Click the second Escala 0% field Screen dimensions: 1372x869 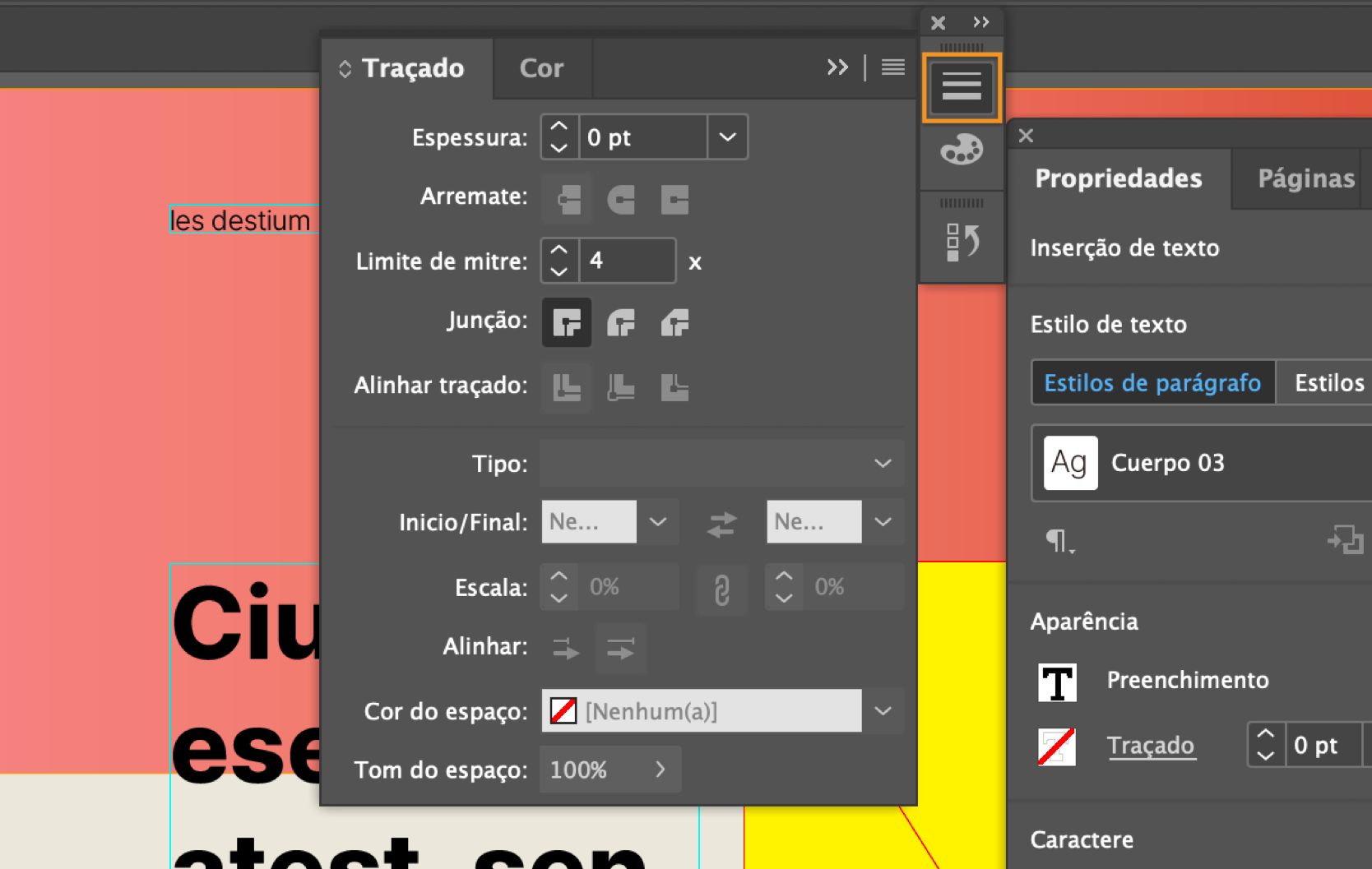[x=854, y=587]
